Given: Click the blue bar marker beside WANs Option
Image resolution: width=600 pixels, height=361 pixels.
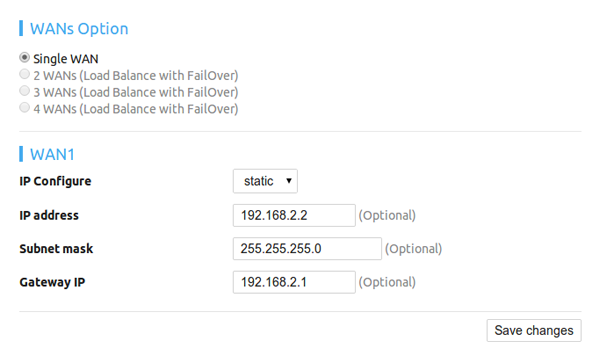Looking at the screenshot, I should [x=21, y=28].
